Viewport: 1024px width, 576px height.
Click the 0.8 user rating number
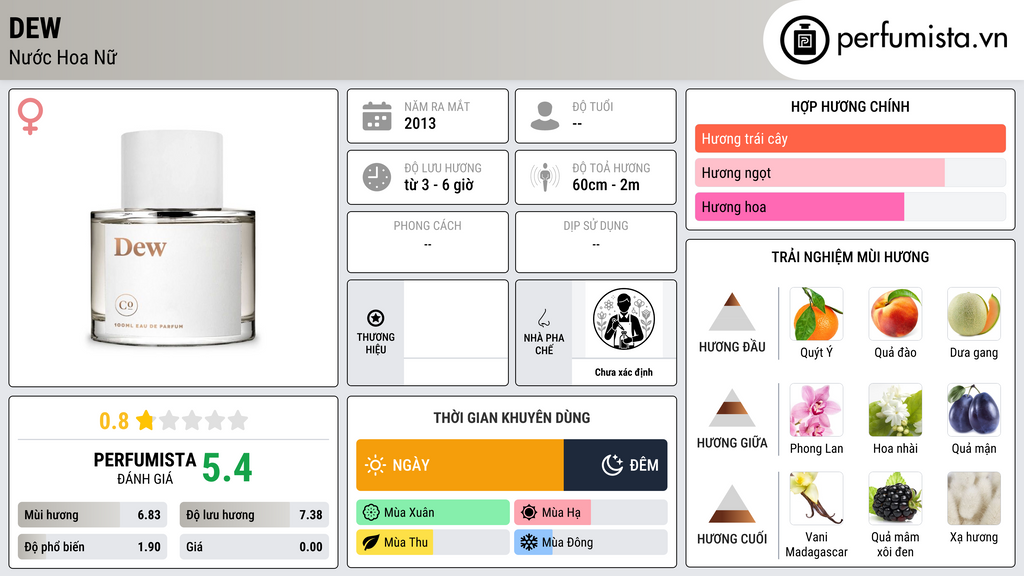tap(114, 421)
